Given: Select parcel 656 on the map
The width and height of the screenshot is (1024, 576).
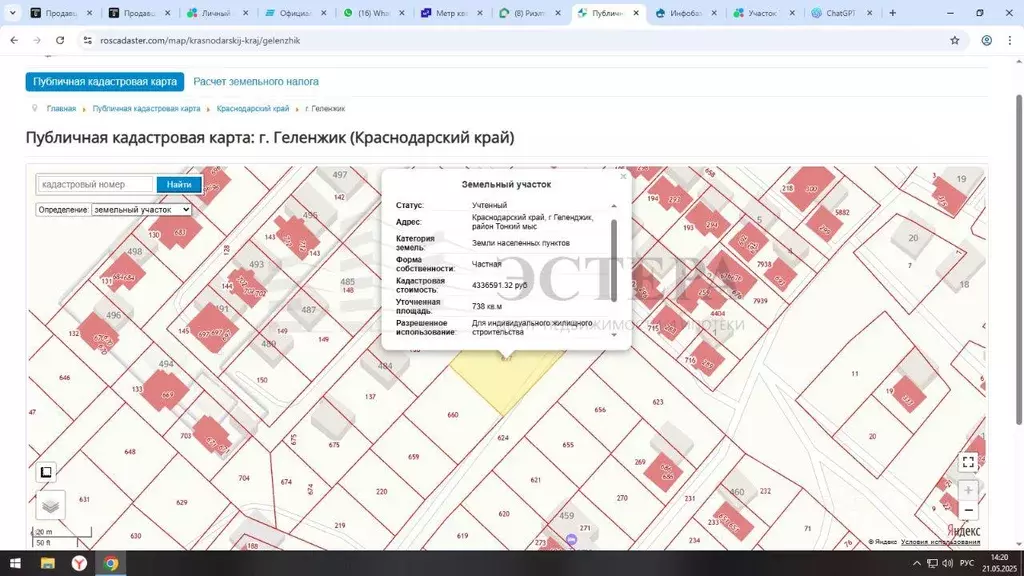Looking at the screenshot, I should pyautogui.click(x=600, y=409).
